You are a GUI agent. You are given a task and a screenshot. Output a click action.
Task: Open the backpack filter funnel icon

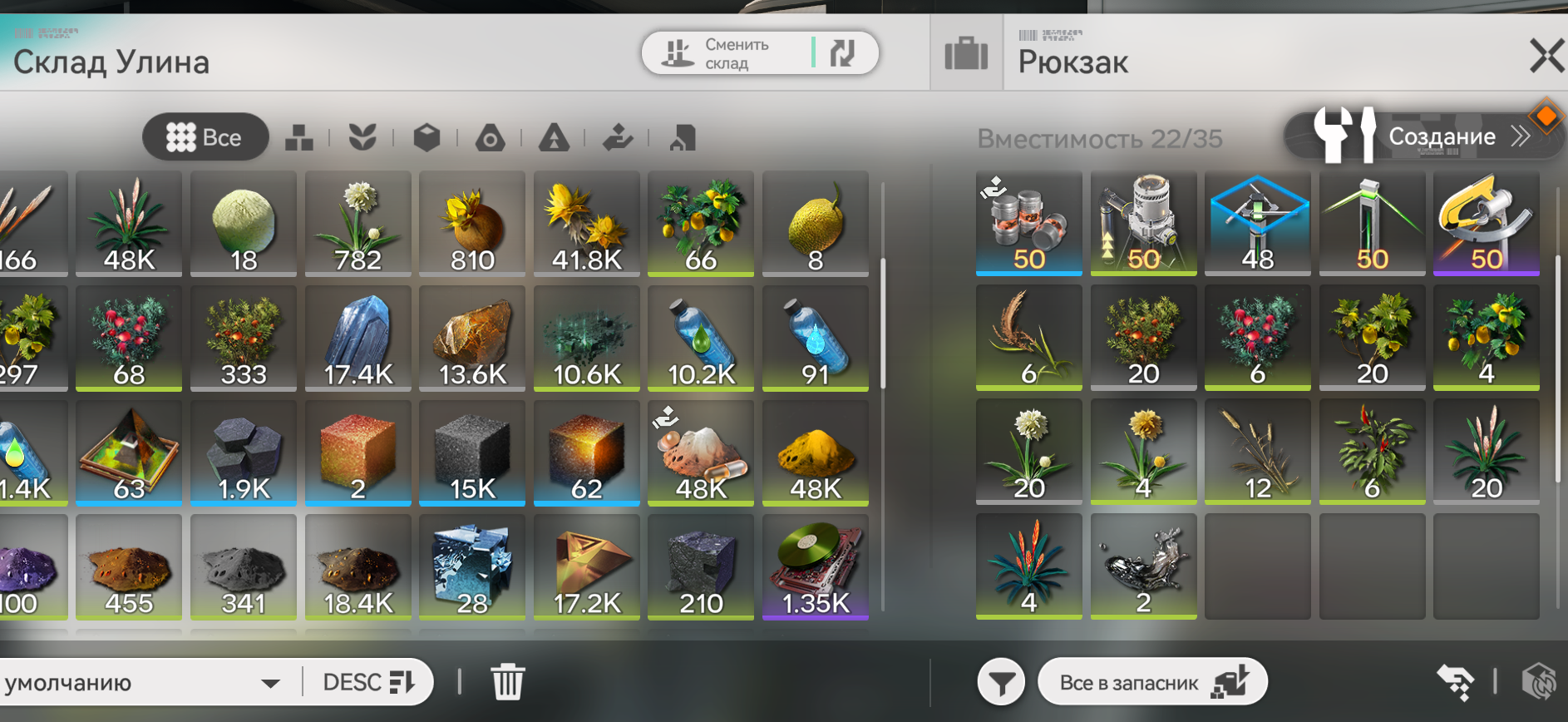pos(1001,683)
